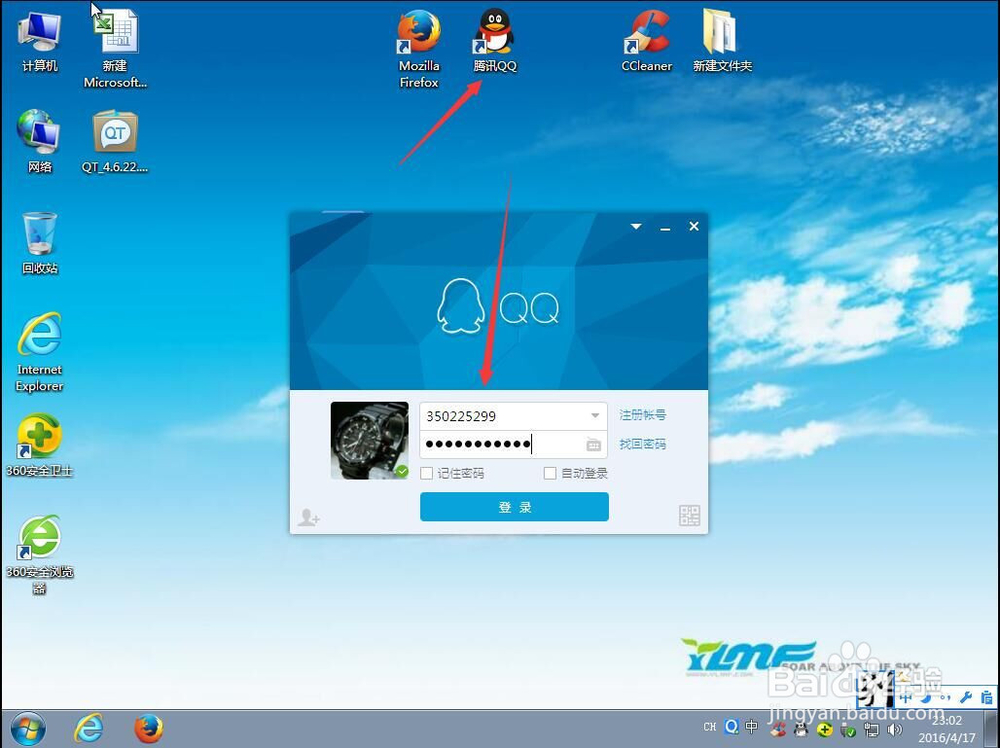Open the volume speaker tray icon
The width and height of the screenshot is (1000, 748).
[895, 729]
